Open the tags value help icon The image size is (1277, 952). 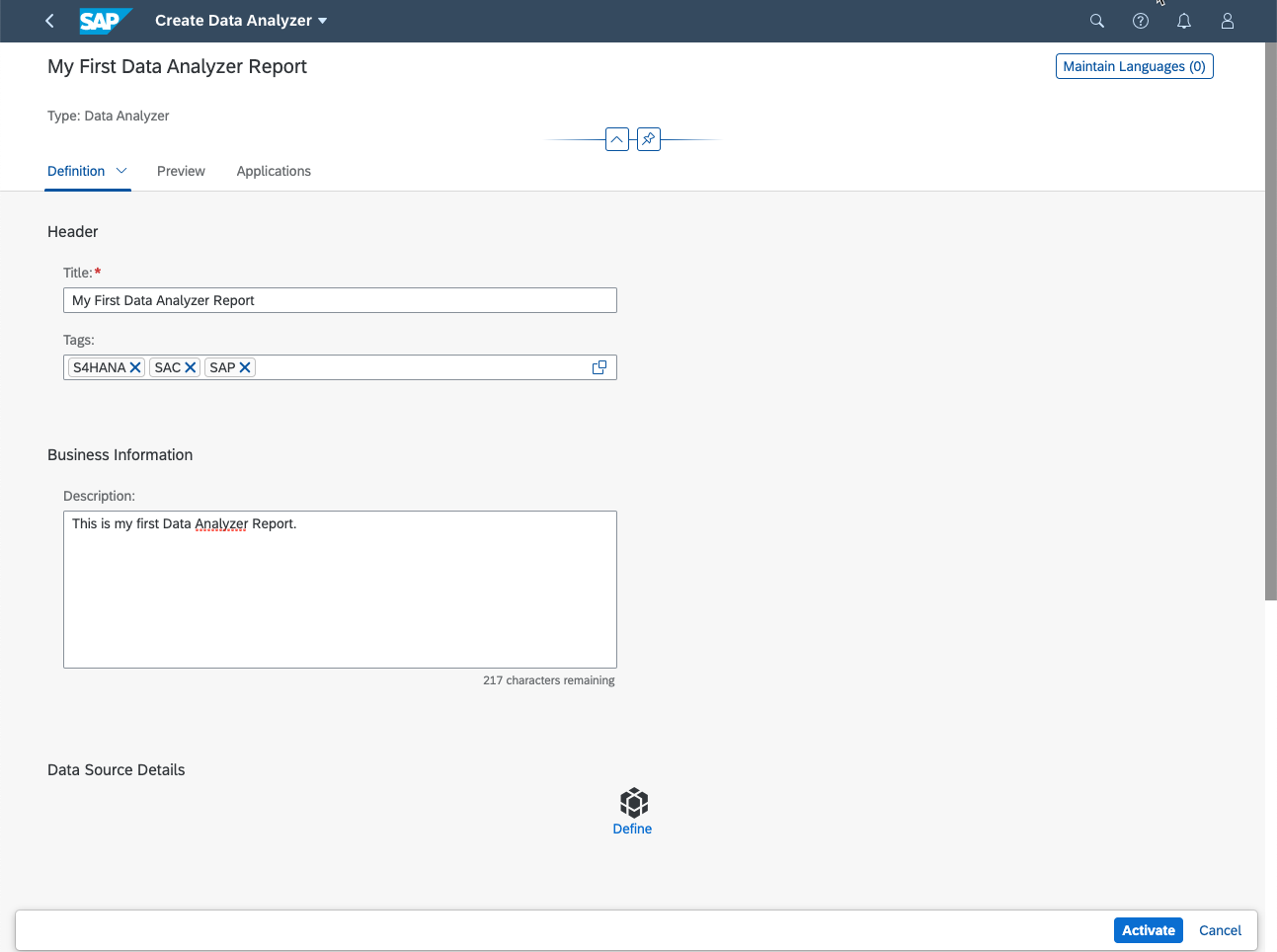(599, 367)
